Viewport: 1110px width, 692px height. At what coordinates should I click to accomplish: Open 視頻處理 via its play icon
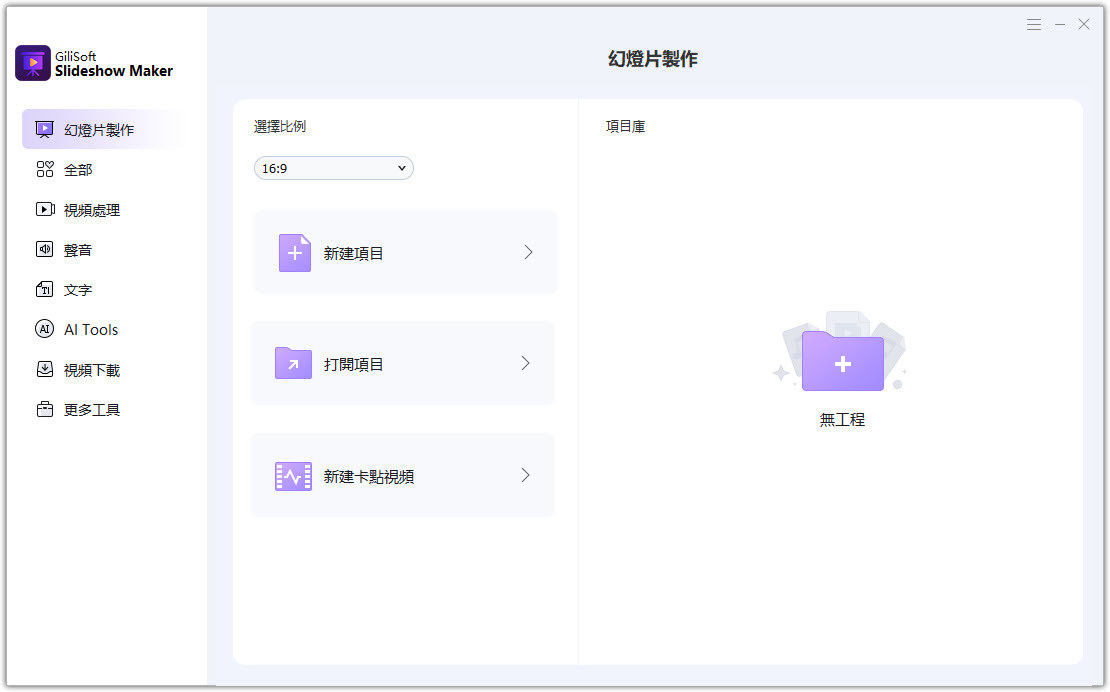44,210
